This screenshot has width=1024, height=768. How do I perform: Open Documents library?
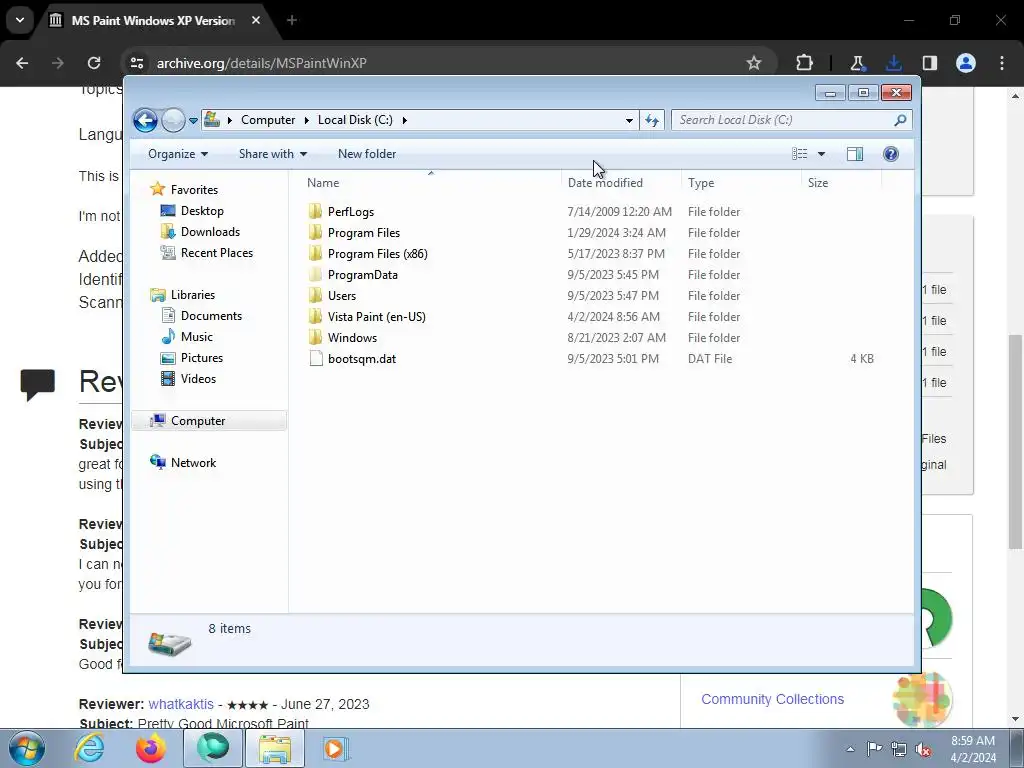[211, 316]
